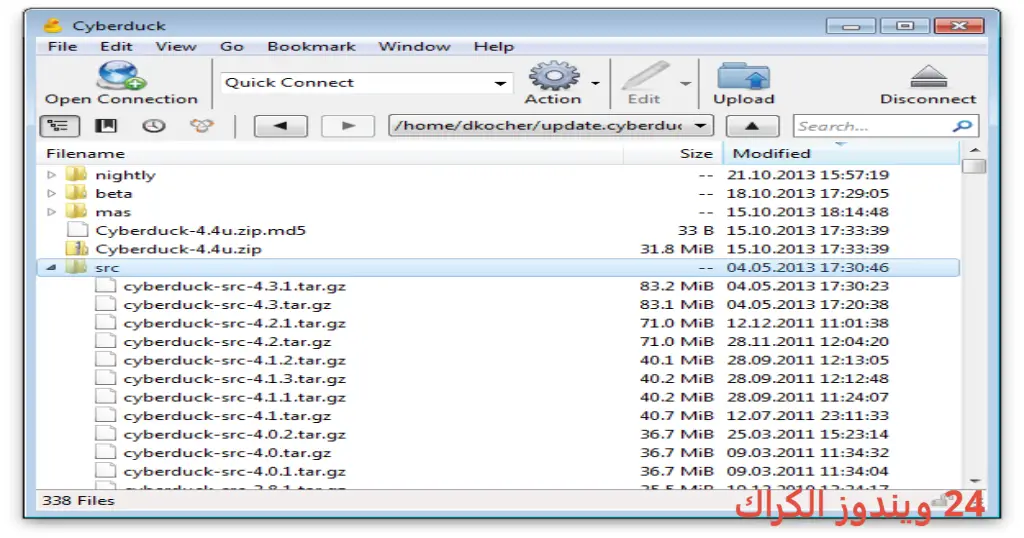This screenshot has width=1024, height=538.
Task: Expand the nightly folder
Action: point(52,174)
